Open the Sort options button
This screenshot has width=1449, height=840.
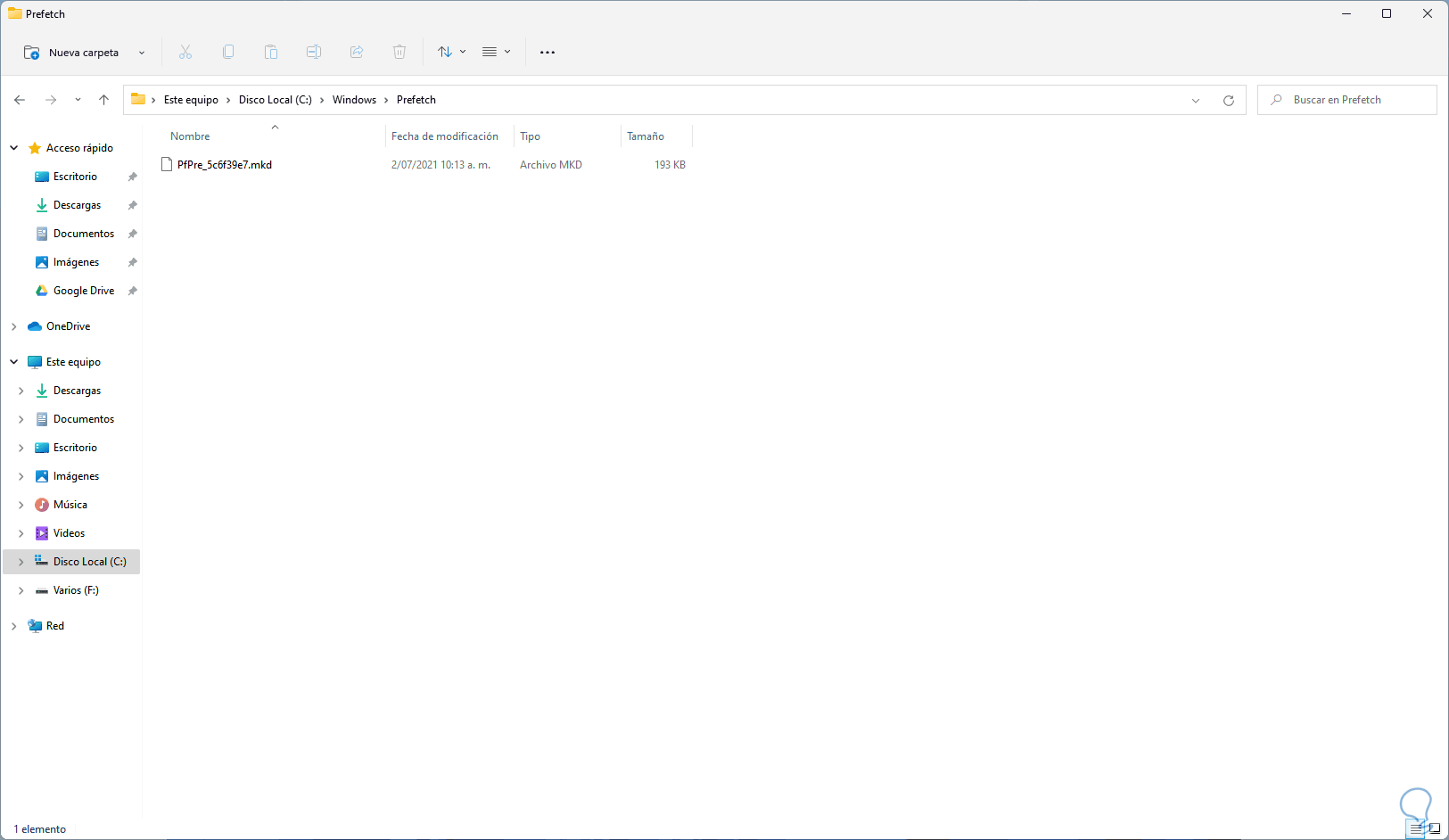click(x=451, y=53)
